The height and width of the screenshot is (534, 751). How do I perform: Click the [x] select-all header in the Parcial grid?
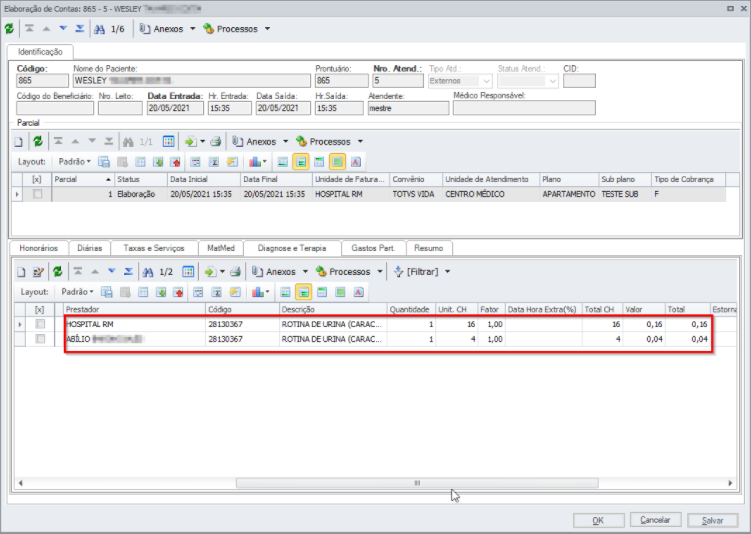(37, 179)
